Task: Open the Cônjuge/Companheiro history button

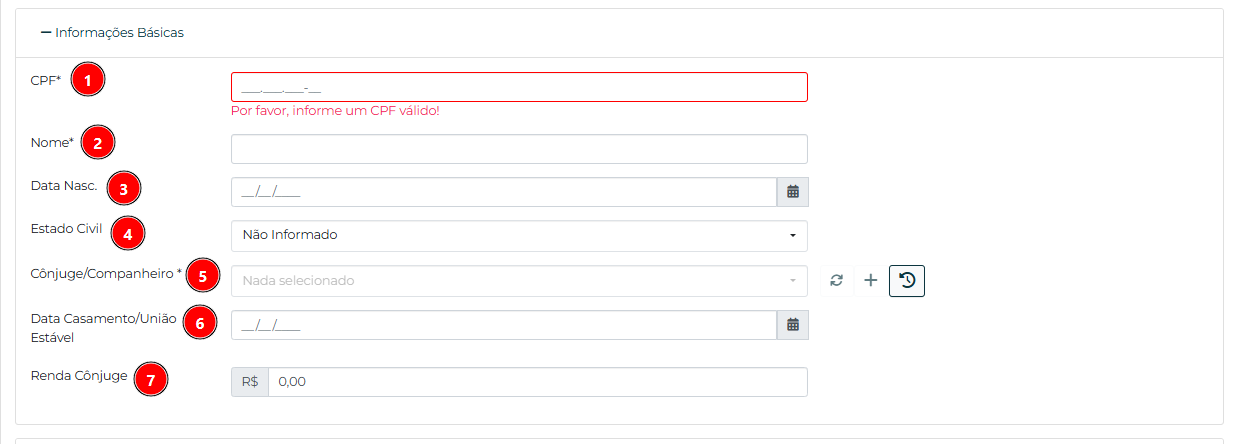Action: [x=907, y=281]
